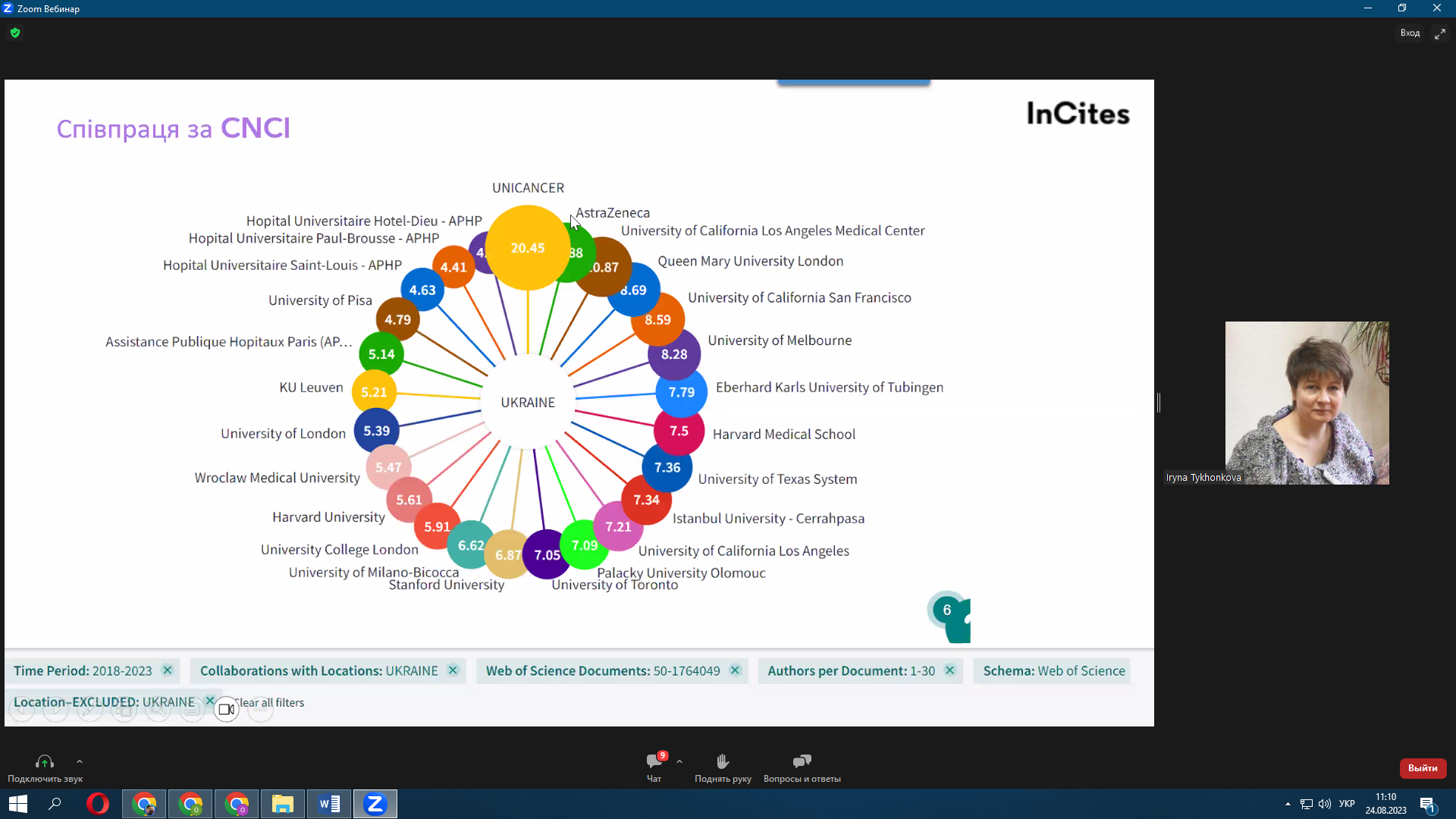This screenshot has height=819, width=1456.
Task: Change keyboard language УКР indicator
Action: pos(1347,804)
